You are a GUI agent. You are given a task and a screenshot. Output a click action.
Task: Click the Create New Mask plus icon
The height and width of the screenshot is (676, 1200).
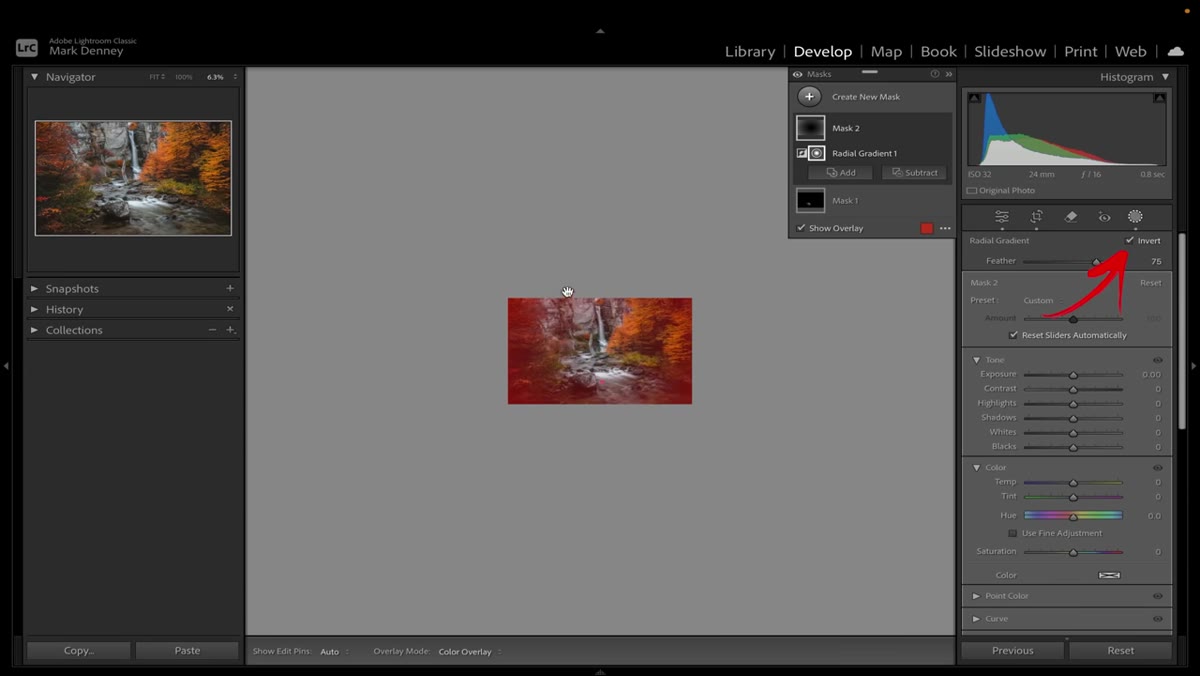point(809,97)
